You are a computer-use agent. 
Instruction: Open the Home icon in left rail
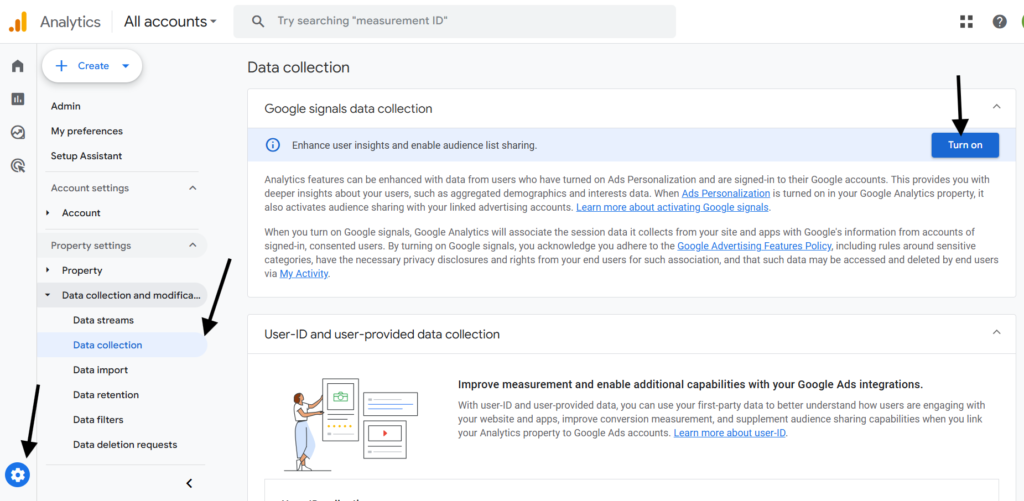click(18, 66)
